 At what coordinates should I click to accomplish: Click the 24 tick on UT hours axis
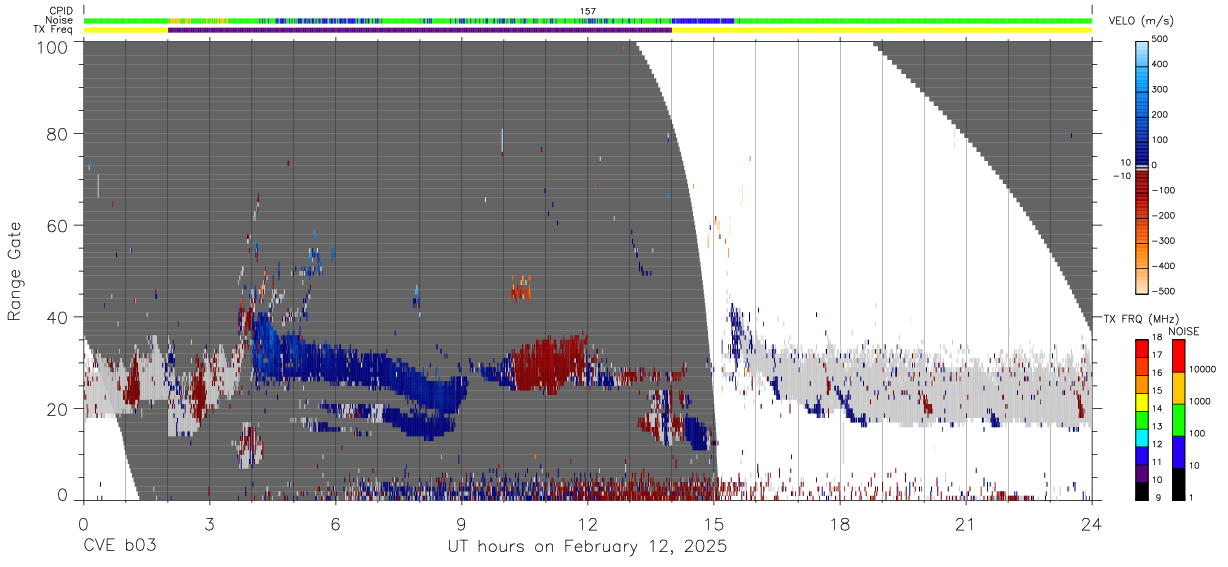tap(1091, 524)
